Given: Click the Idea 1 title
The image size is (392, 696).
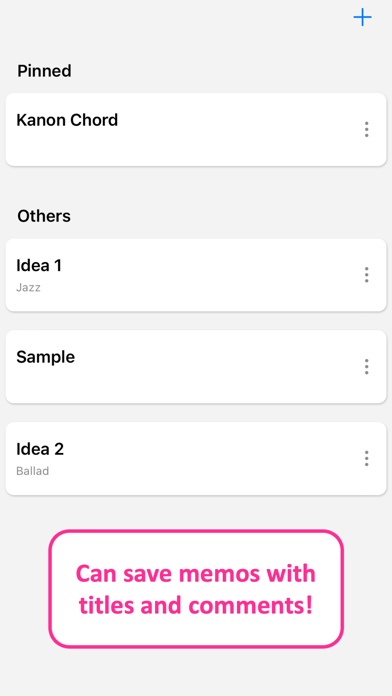Looking at the screenshot, I should [39, 265].
